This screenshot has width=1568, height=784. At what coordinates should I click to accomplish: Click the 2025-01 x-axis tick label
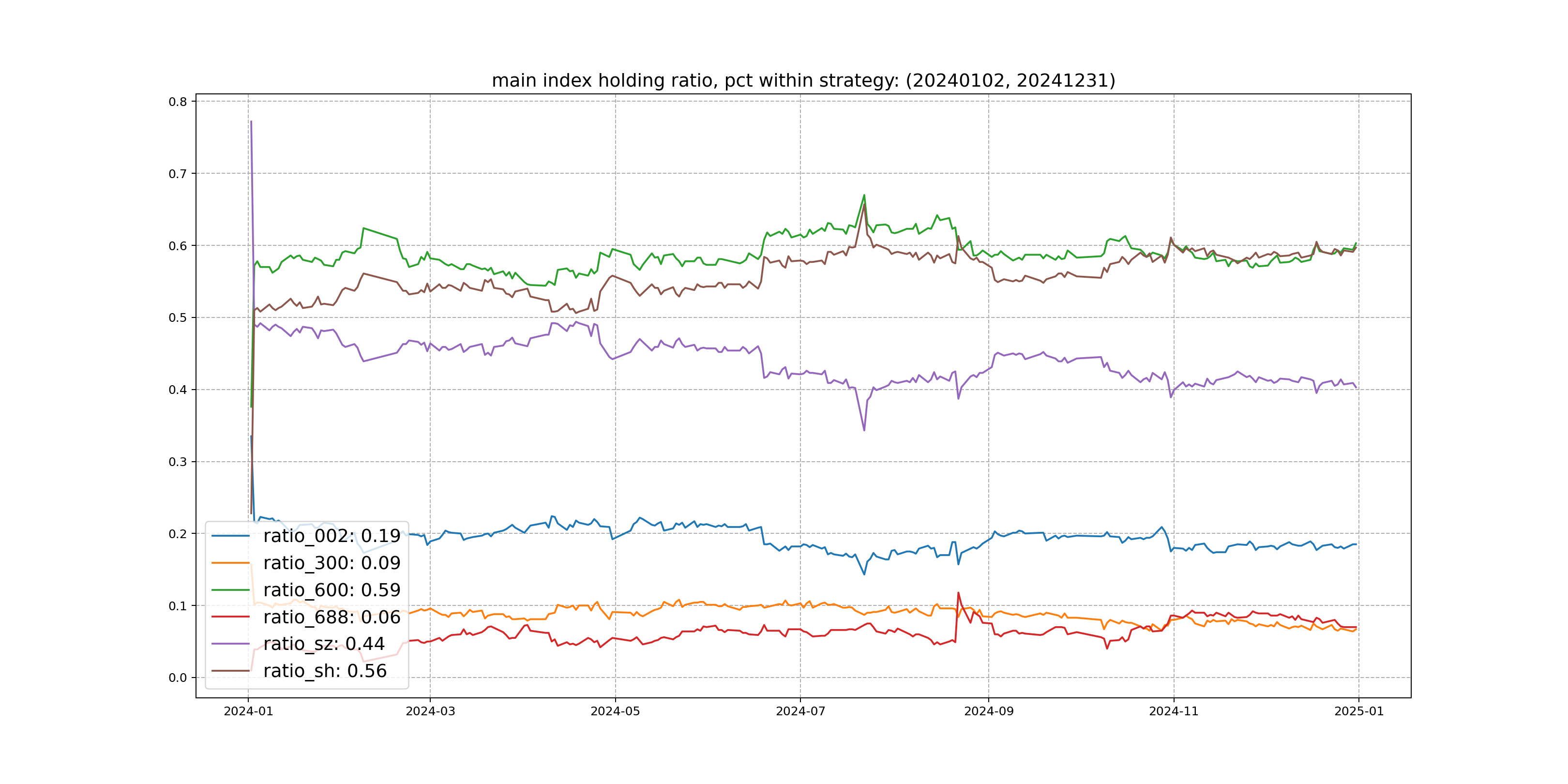(x=1358, y=711)
